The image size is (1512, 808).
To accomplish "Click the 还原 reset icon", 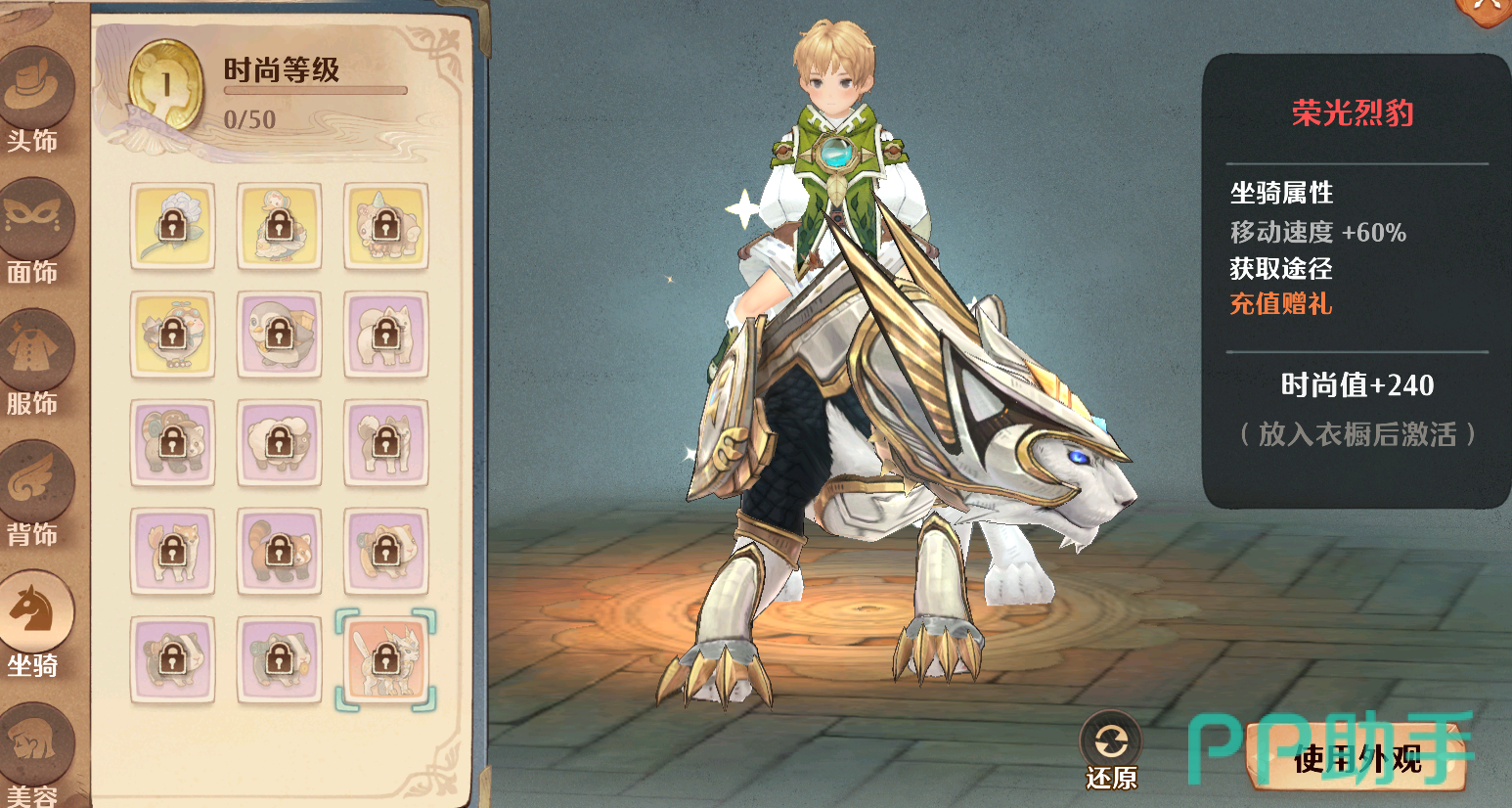I will (1112, 751).
